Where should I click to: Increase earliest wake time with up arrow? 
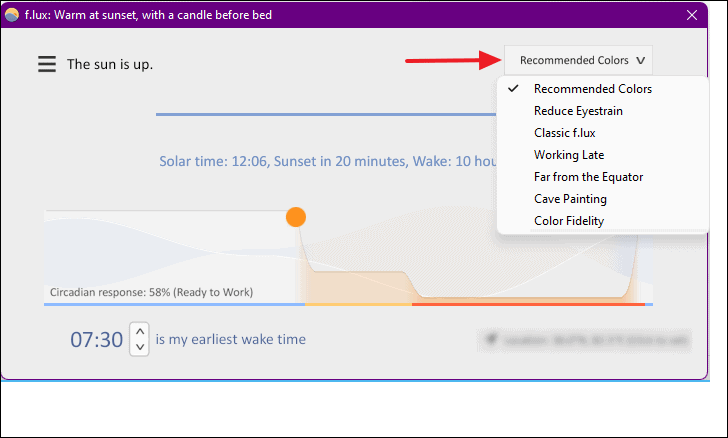[x=140, y=331]
